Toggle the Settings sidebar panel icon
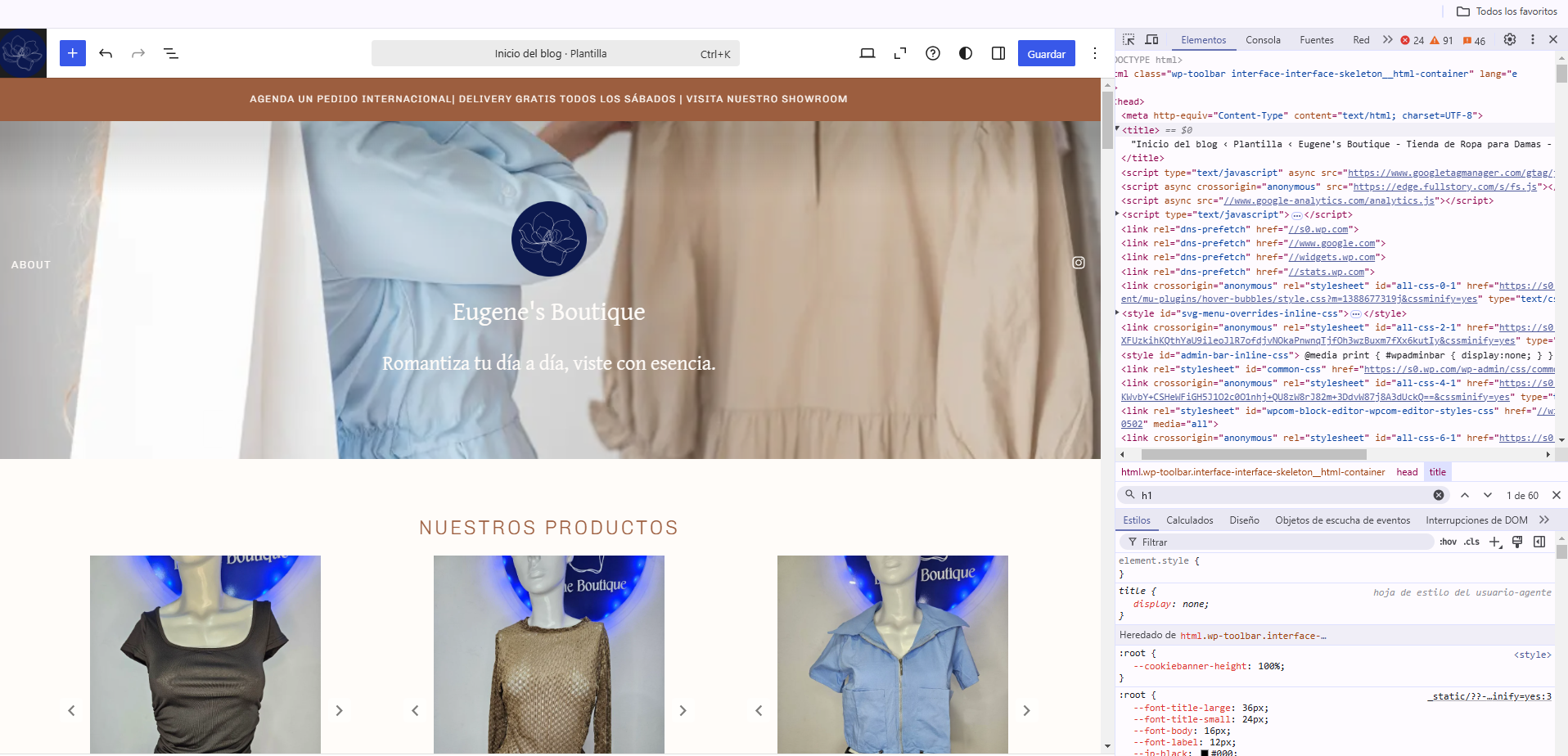This screenshot has height=756, width=1568. tap(998, 53)
